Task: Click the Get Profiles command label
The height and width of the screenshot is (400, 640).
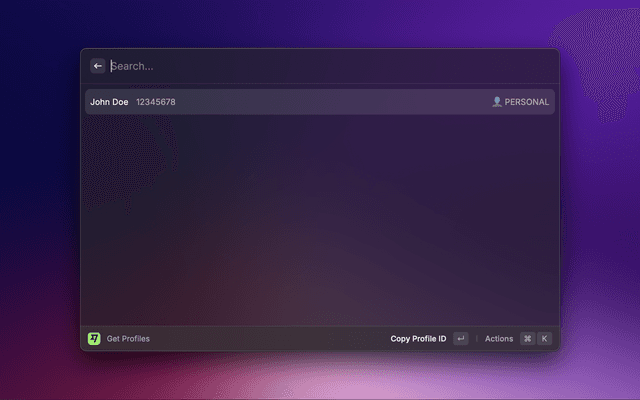Action: (x=128, y=339)
